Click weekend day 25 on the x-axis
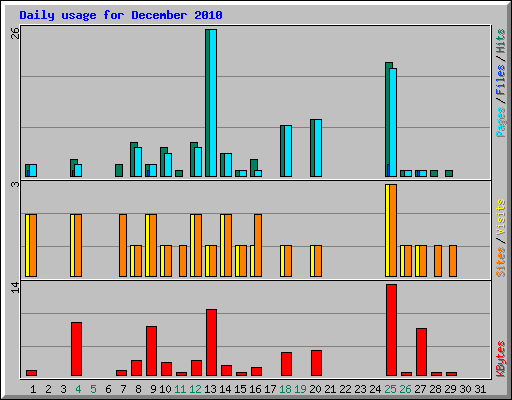The image size is (512, 400). pyautogui.click(x=390, y=389)
